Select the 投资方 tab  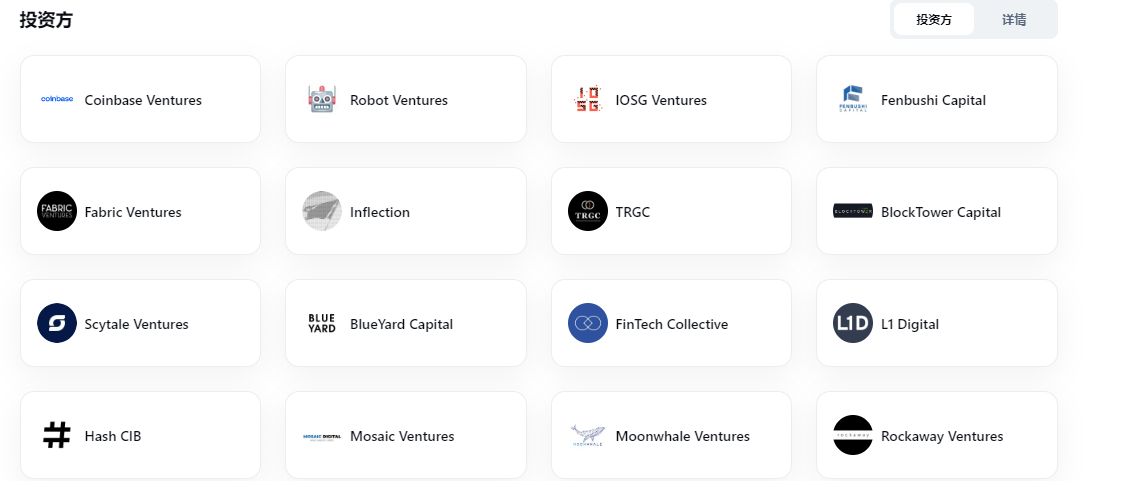point(934,19)
